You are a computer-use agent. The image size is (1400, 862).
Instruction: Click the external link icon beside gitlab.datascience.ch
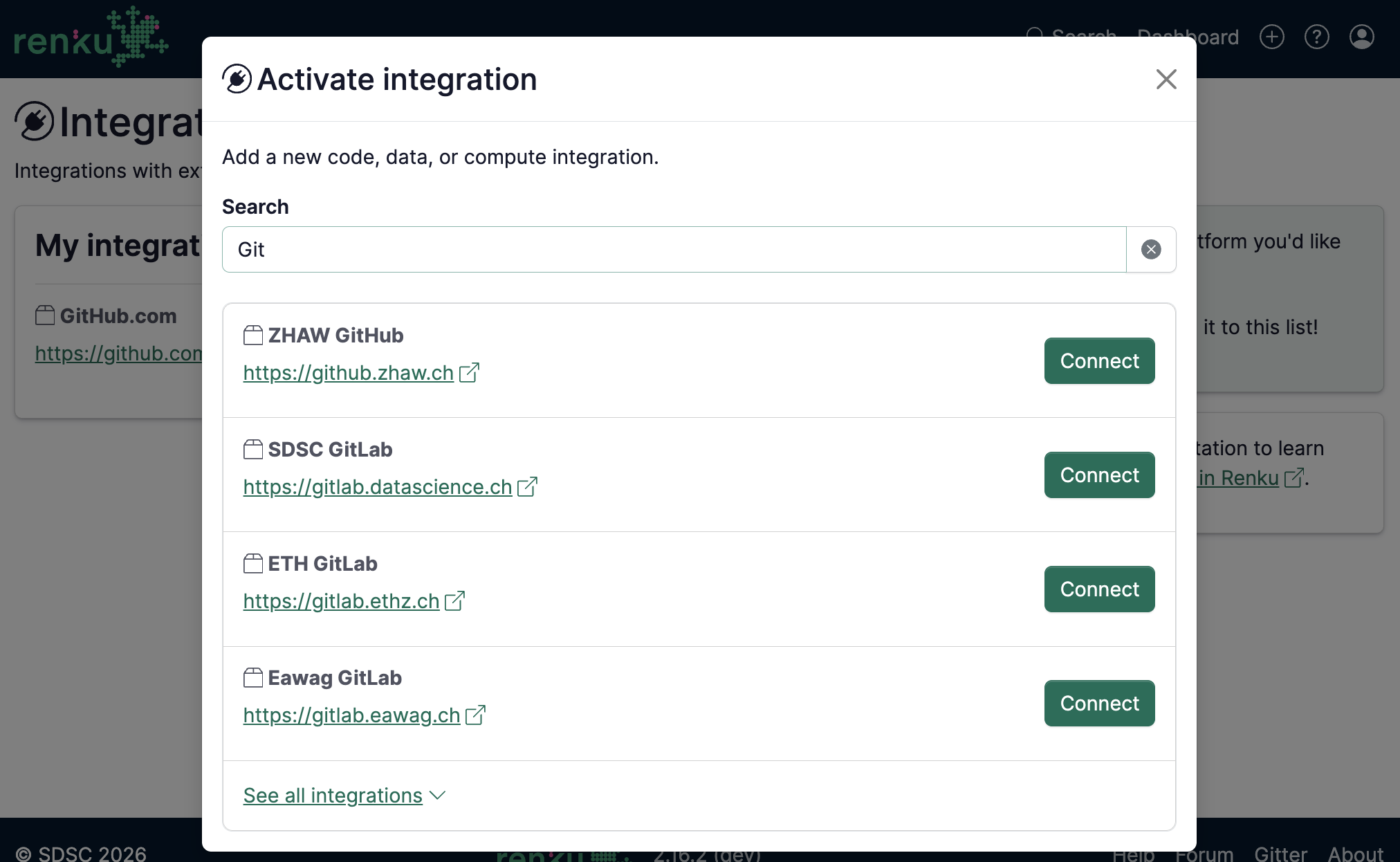coord(528,486)
